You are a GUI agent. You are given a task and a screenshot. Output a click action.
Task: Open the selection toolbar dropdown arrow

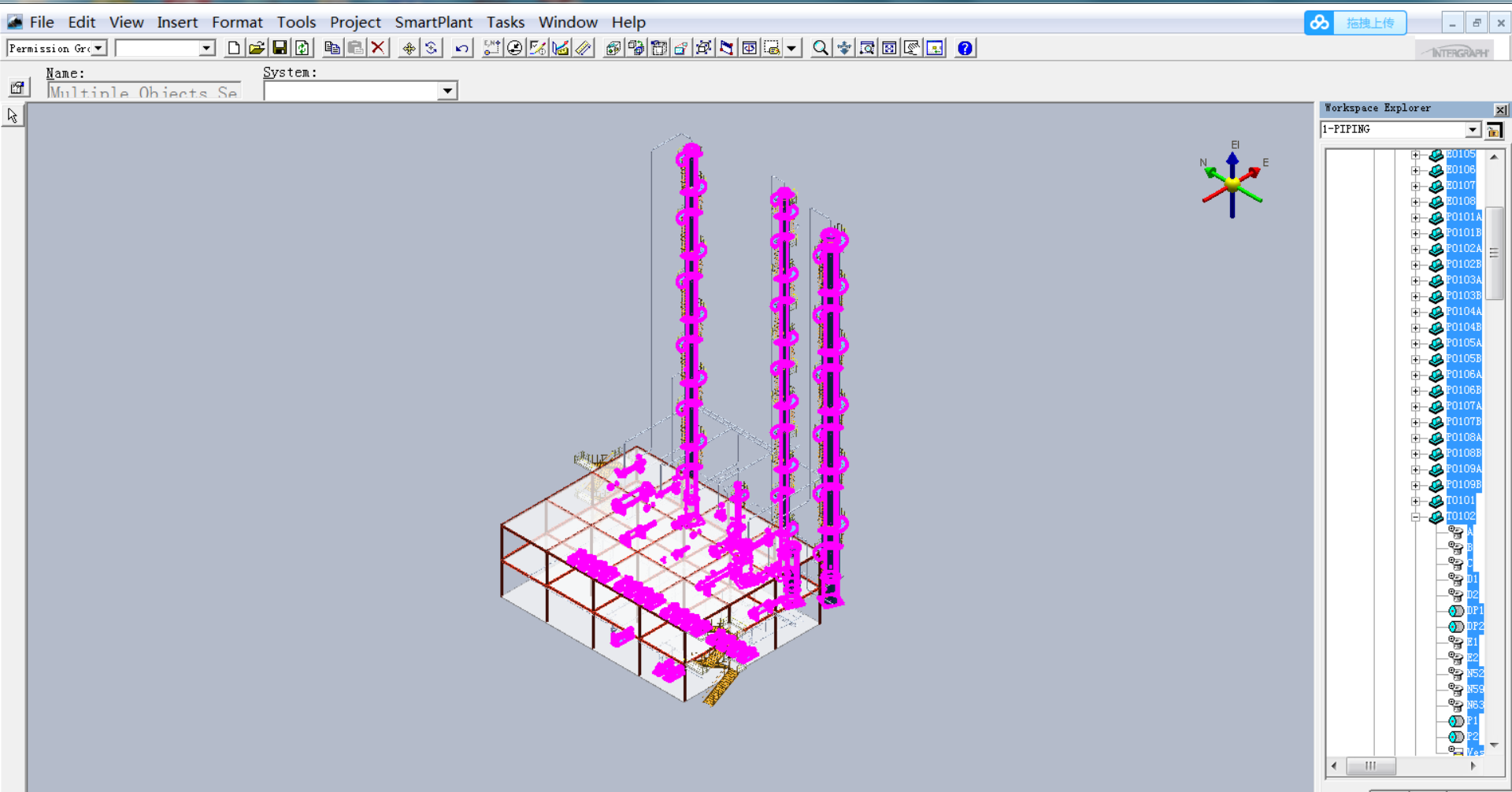(791, 48)
